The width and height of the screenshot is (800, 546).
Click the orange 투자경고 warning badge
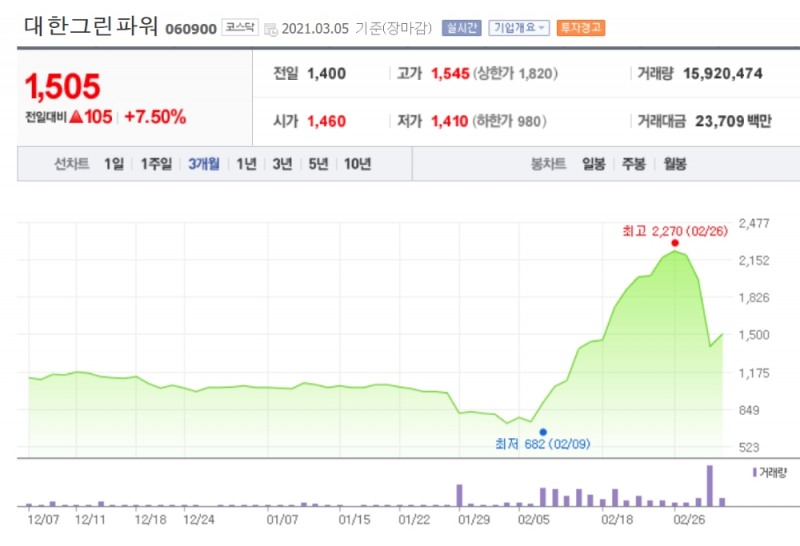(x=581, y=28)
